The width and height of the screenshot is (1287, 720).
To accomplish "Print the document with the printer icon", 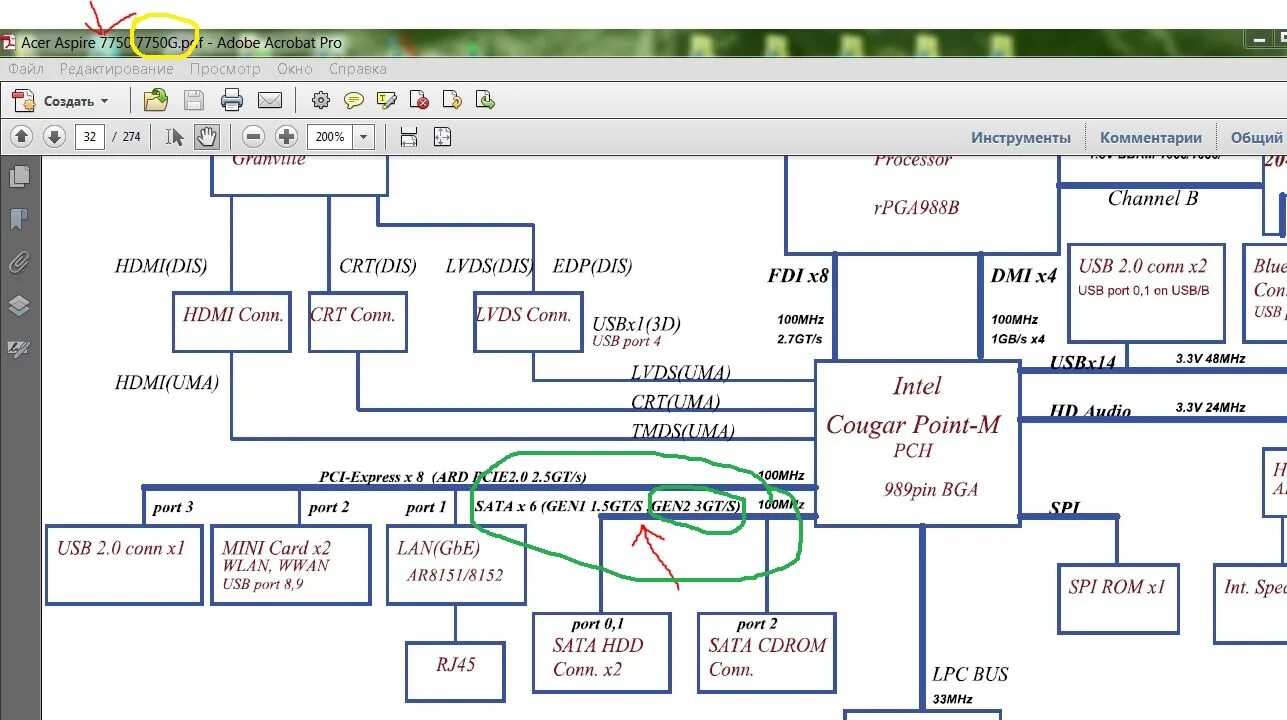I will click(x=232, y=100).
